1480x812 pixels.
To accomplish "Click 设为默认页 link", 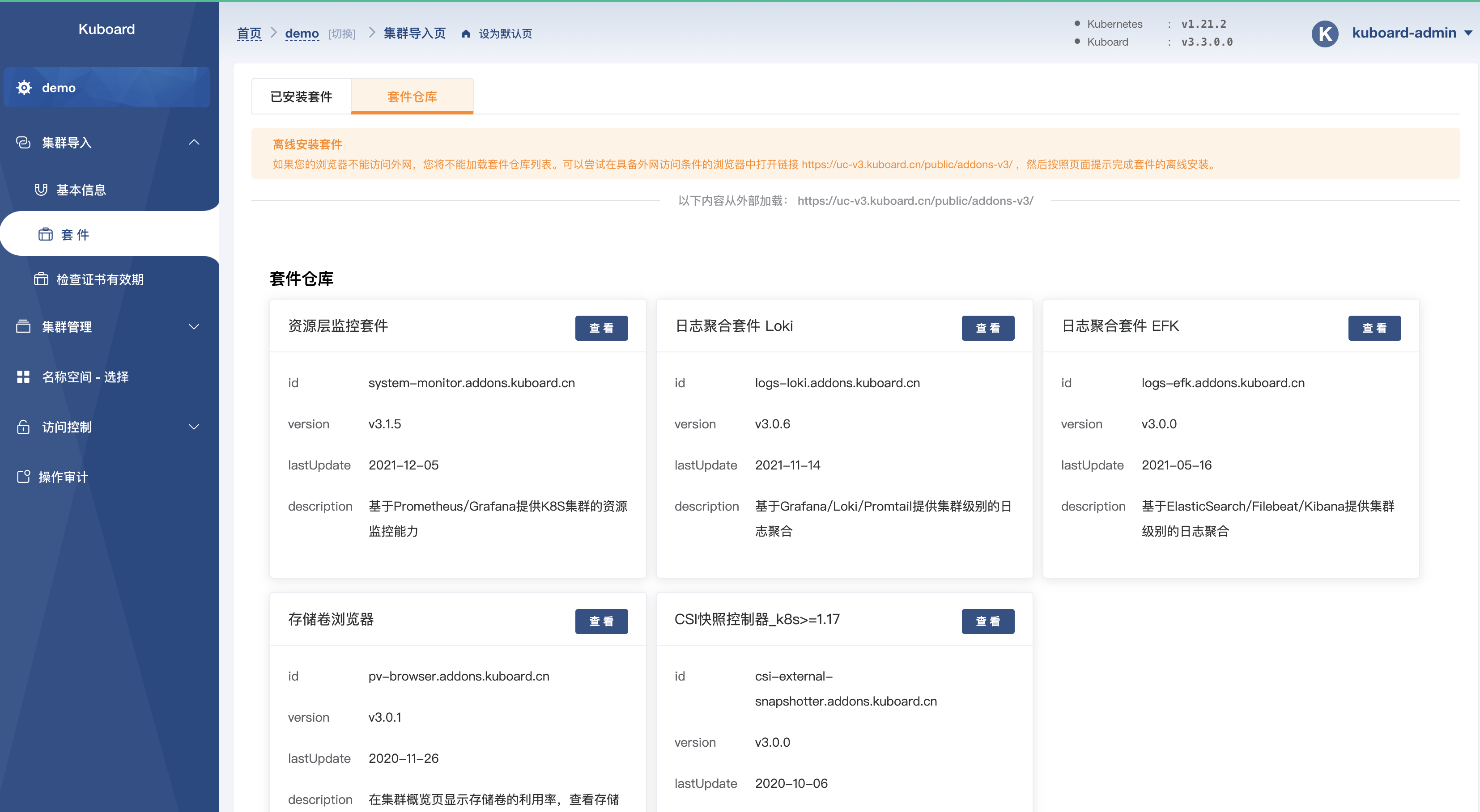I will [x=505, y=34].
